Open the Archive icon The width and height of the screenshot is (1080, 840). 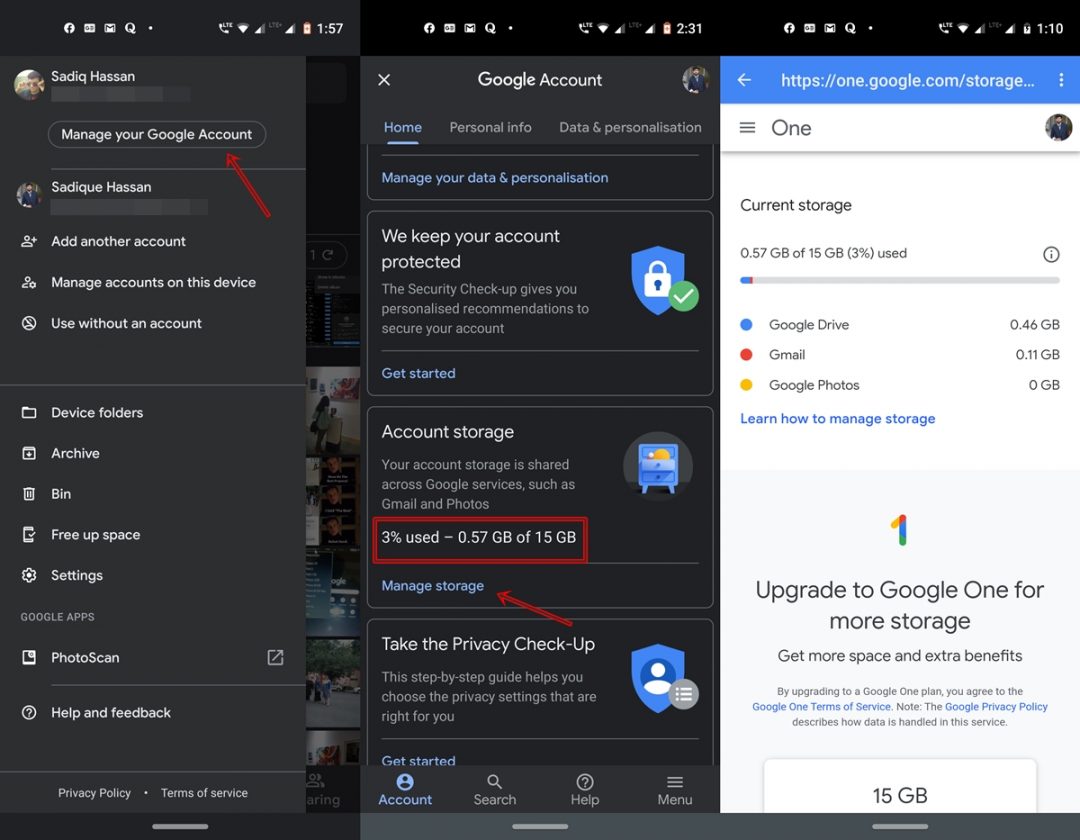point(29,453)
